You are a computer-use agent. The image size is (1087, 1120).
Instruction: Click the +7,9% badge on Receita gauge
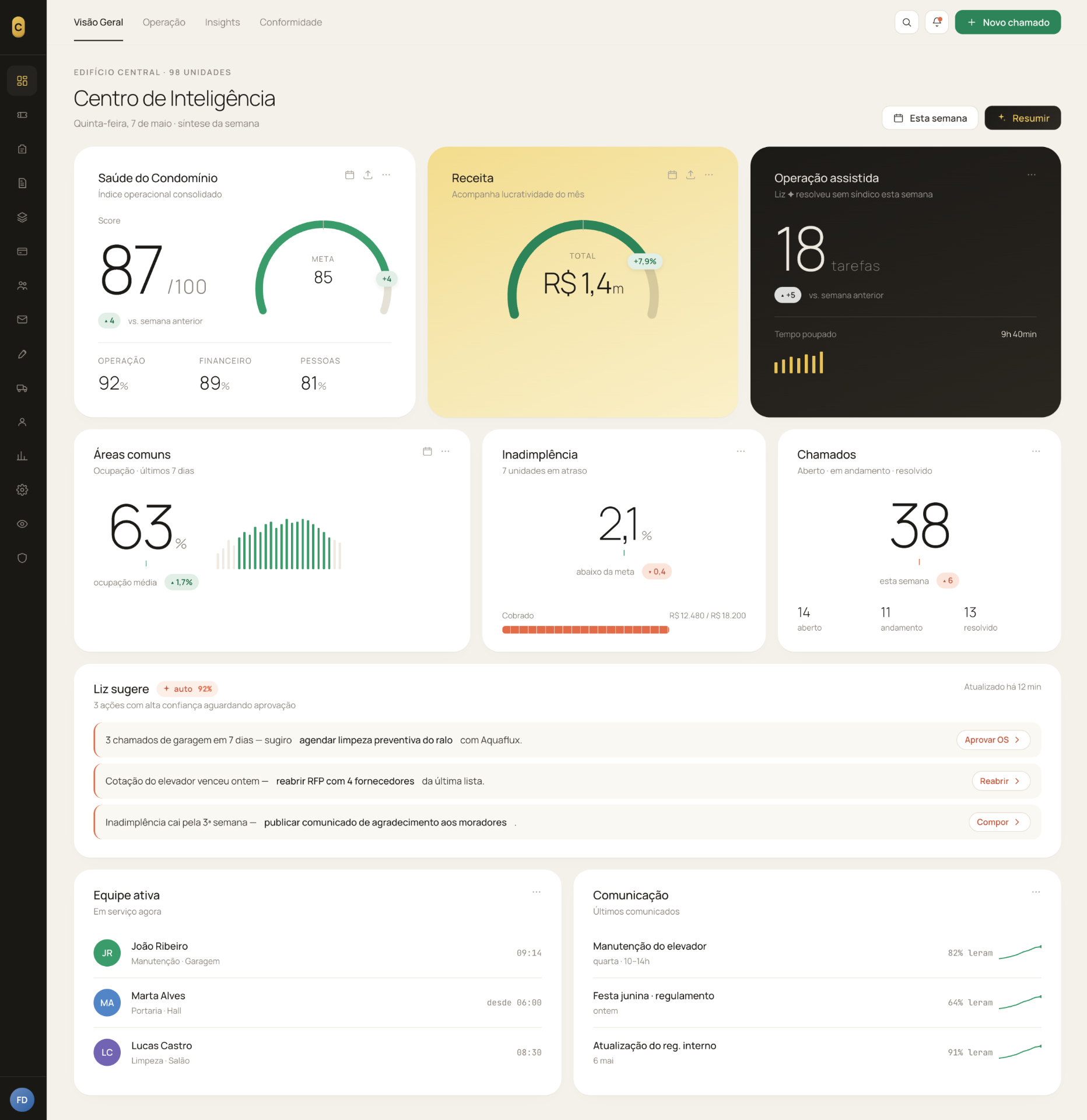coord(645,261)
